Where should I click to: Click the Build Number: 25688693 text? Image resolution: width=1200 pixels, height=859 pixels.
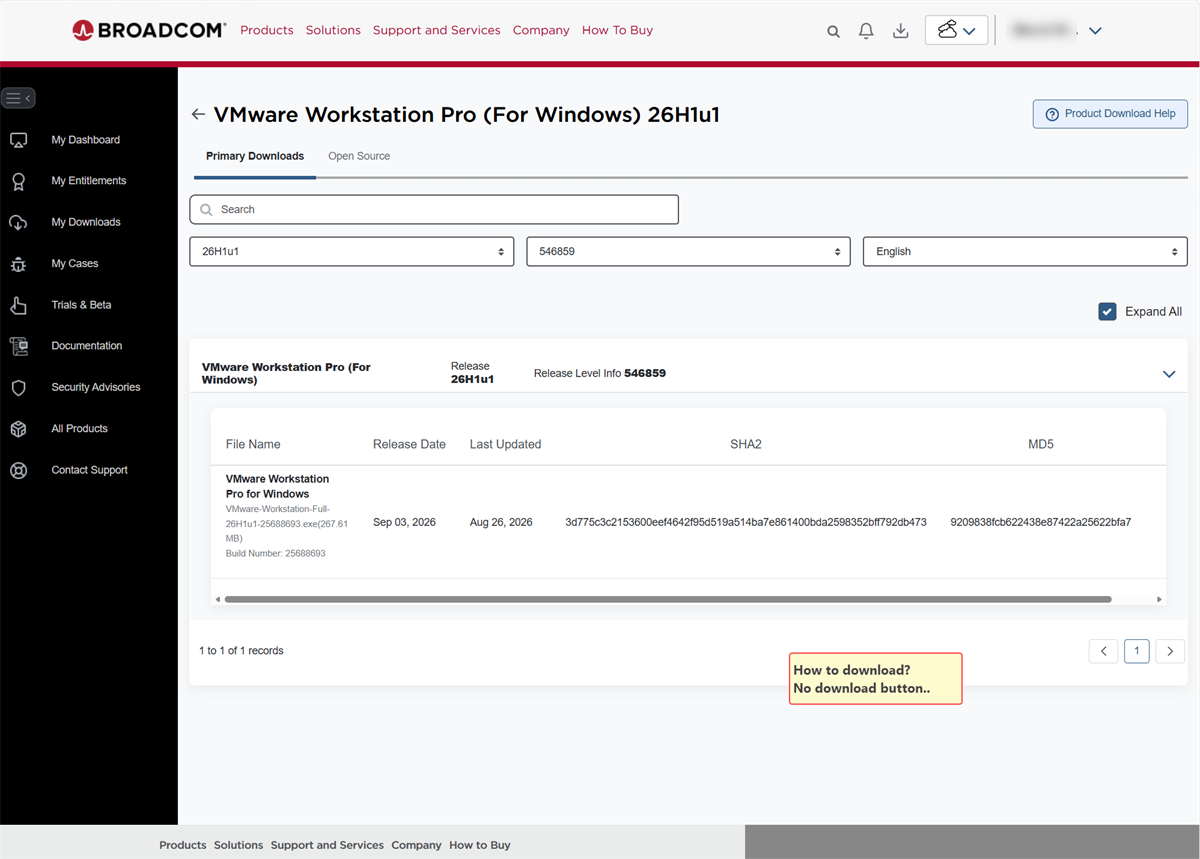click(276, 553)
